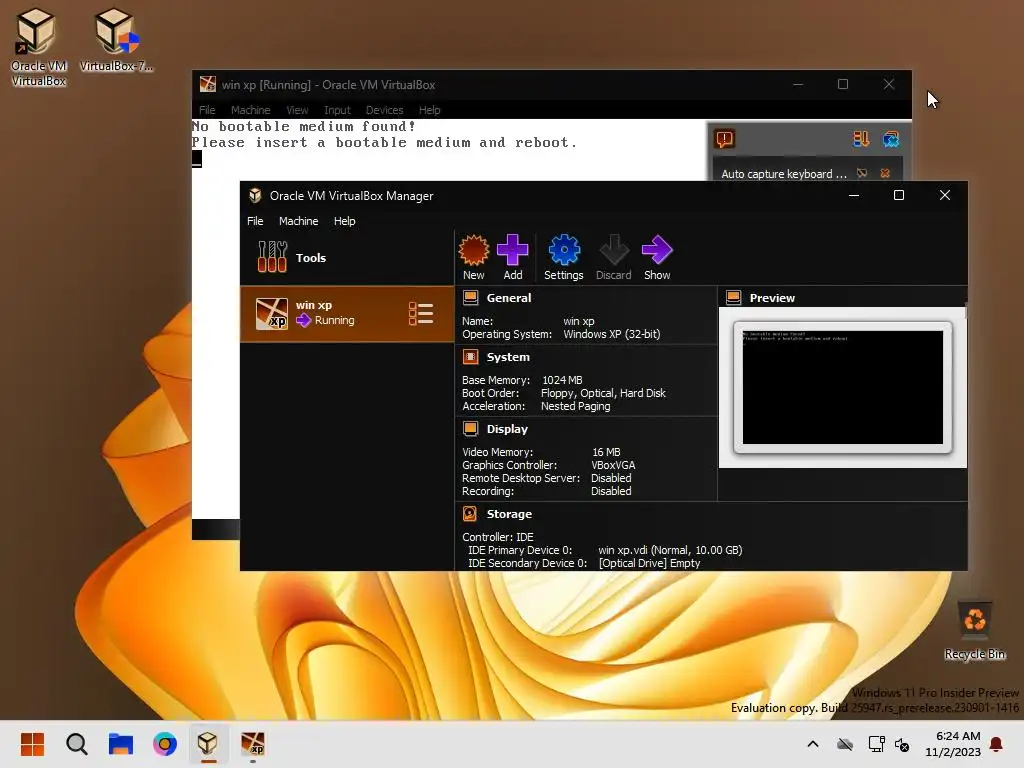Open taskbar Search magnifier
Screen dimensions: 1024x768
pos(76,744)
